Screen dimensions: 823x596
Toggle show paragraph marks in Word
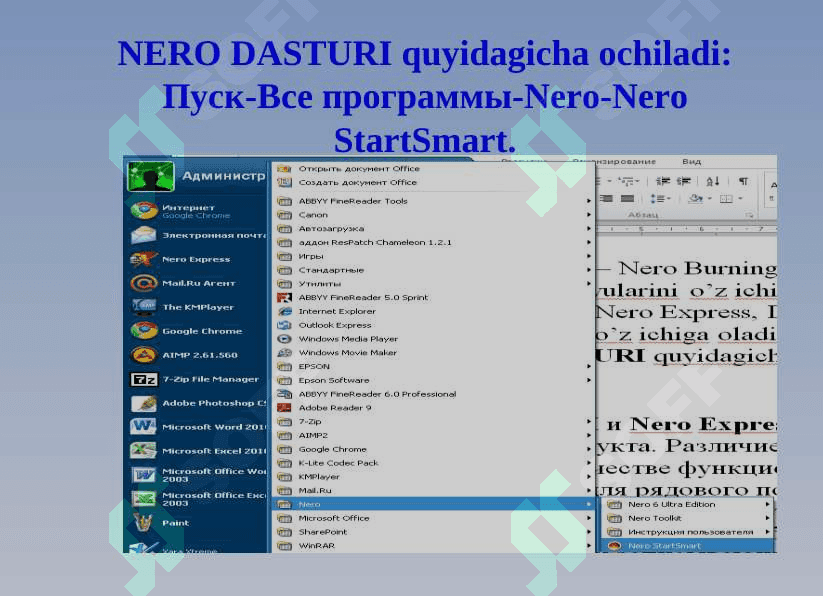[x=743, y=182]
